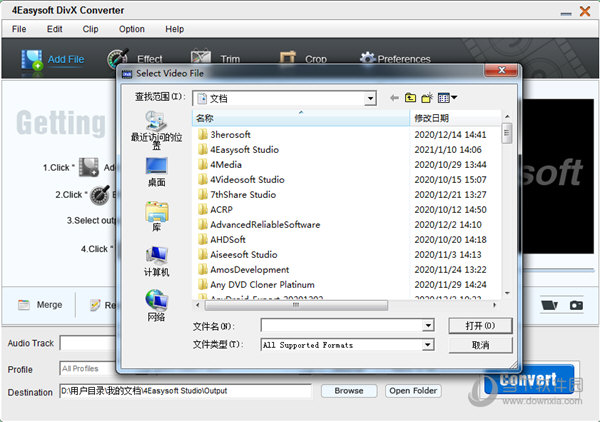Click the Open (打开) button

[480, 326]
